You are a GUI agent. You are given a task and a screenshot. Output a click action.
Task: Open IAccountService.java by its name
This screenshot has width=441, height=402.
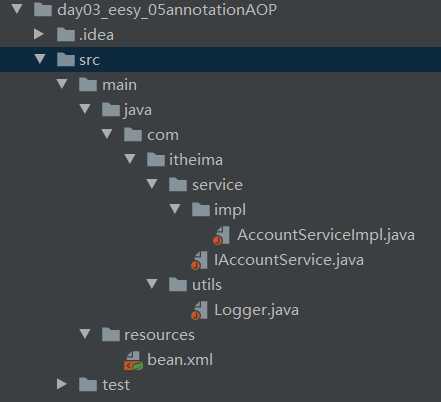[x=289, y=260]
